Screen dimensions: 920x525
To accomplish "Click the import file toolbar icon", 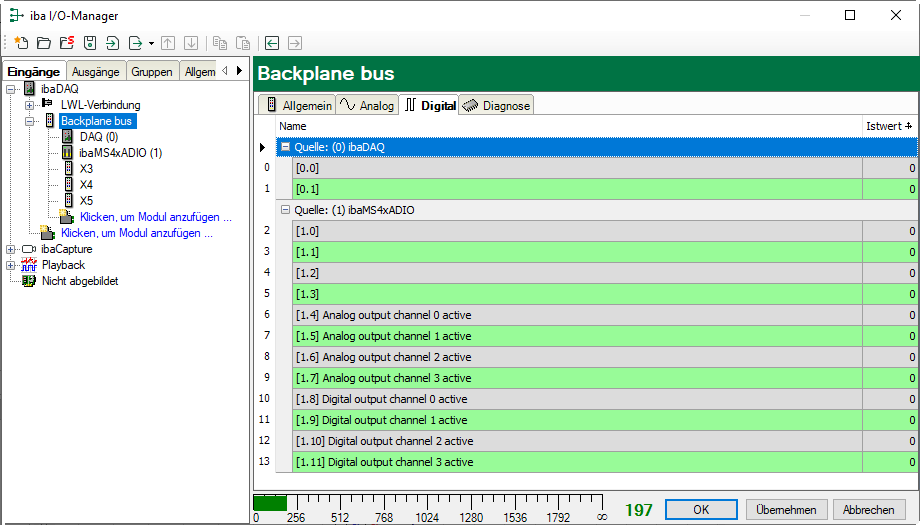I will pos(112,43).
